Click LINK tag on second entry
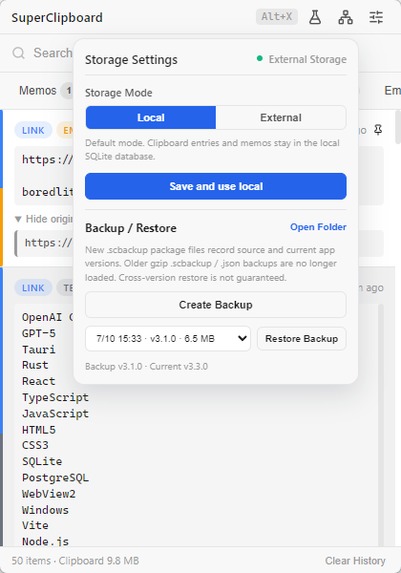This screenshot has width=401, height=573. pyautogui.click(x=33, y=288)
